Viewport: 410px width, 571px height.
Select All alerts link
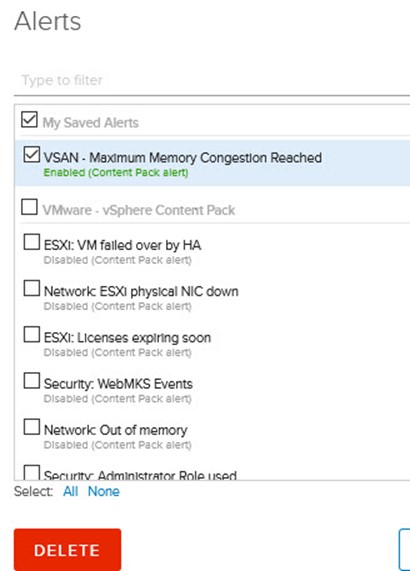[x=70, y=491]
